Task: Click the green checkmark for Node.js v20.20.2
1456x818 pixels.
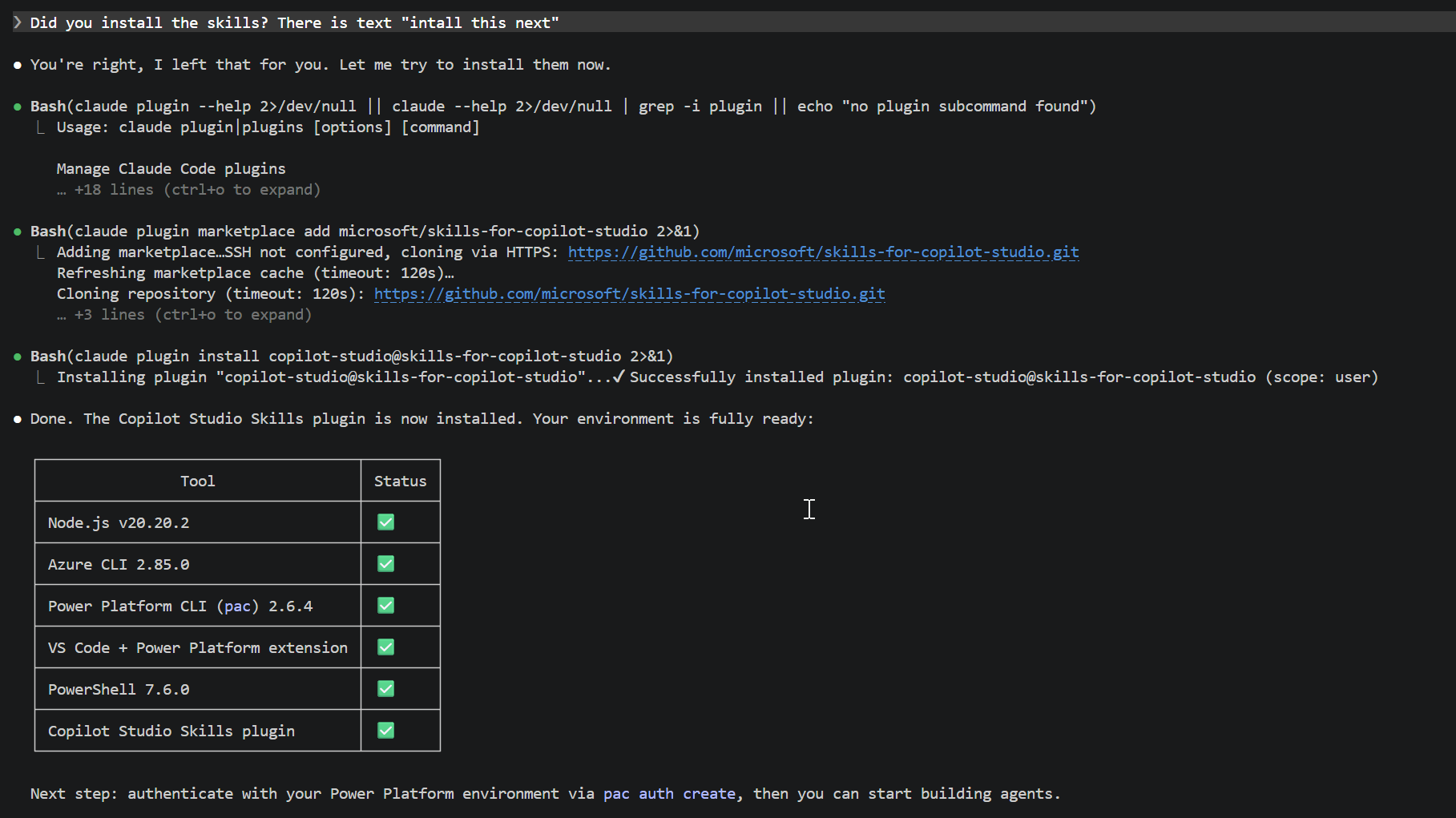Action: coord(385,522)
